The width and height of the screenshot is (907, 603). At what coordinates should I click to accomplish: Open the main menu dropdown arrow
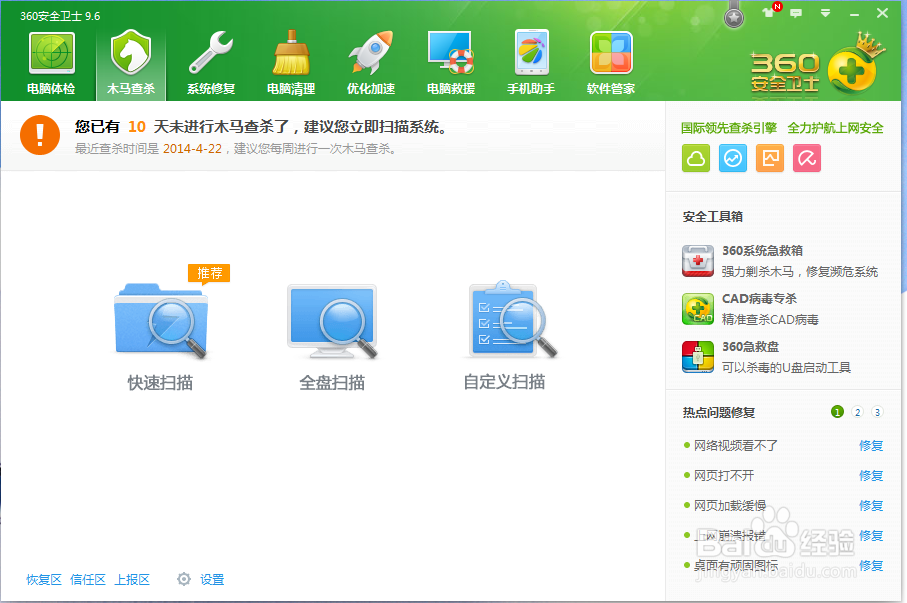825,13
